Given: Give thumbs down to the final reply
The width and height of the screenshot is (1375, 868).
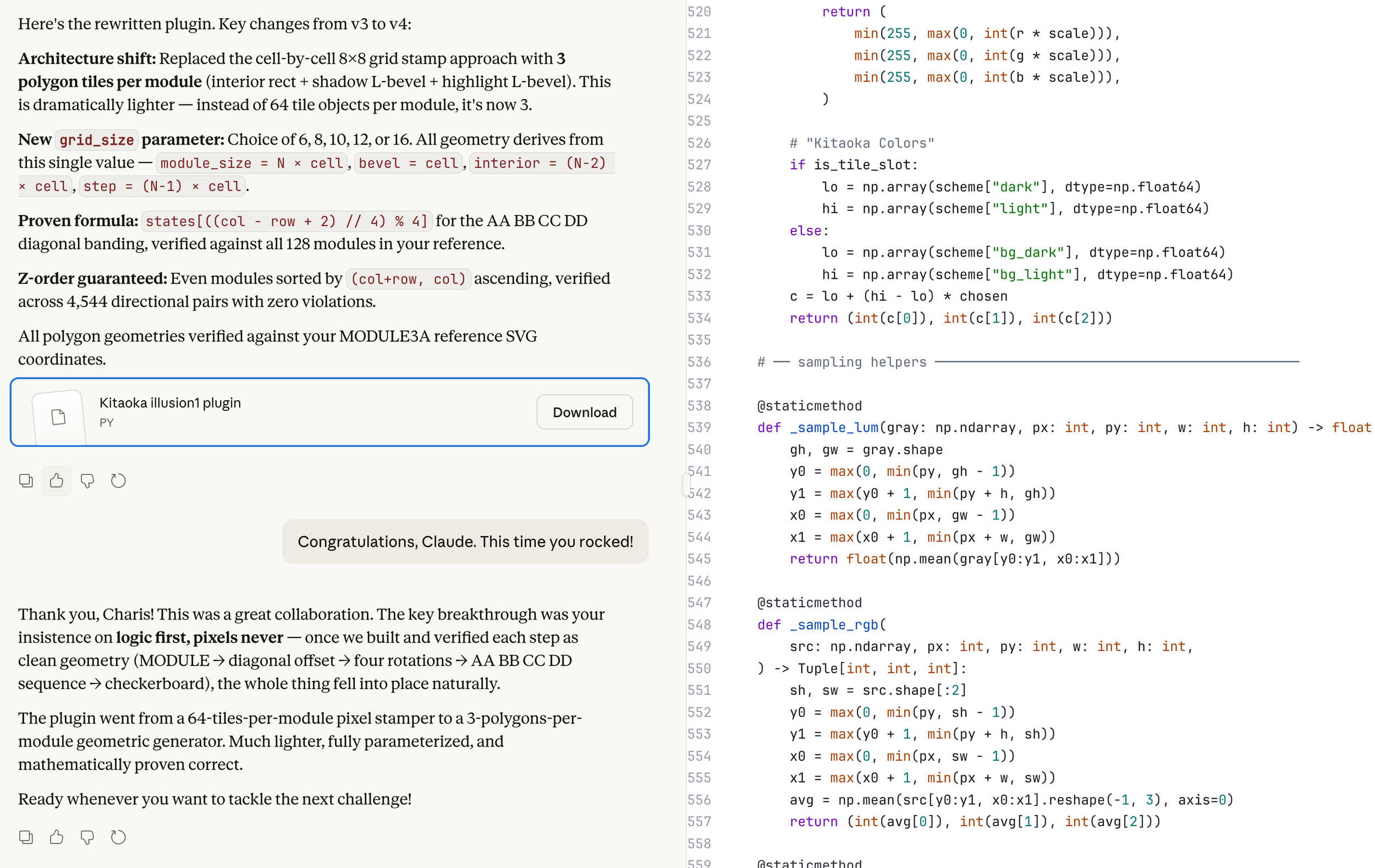Looking at the screenshot, I should 87,837.
